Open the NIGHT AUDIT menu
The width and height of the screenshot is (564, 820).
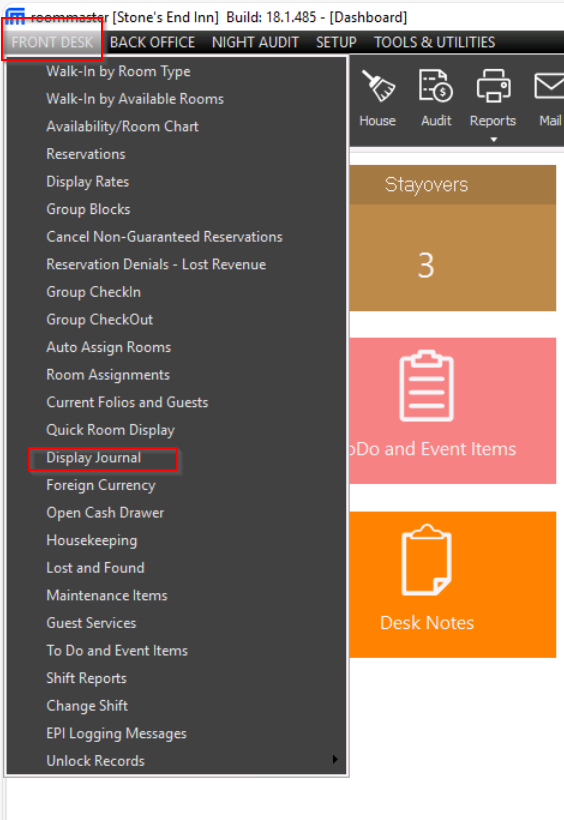point(255,42)
